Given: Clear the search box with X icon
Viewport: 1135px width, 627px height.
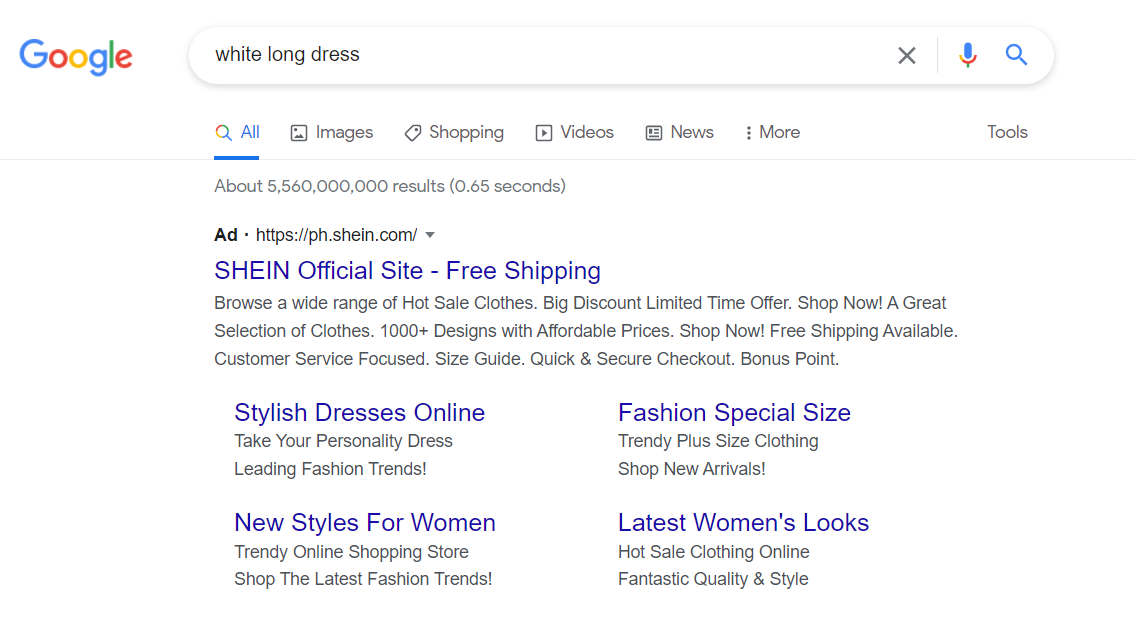Looking at the screenshot, I should [906, 55].
